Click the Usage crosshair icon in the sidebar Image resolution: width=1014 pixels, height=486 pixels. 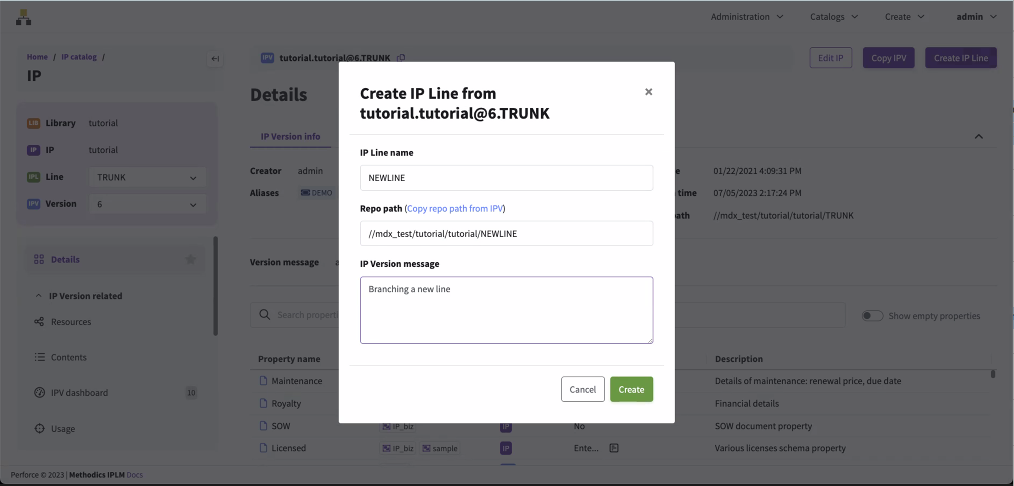pyautogui.click(x=39, y=429)
